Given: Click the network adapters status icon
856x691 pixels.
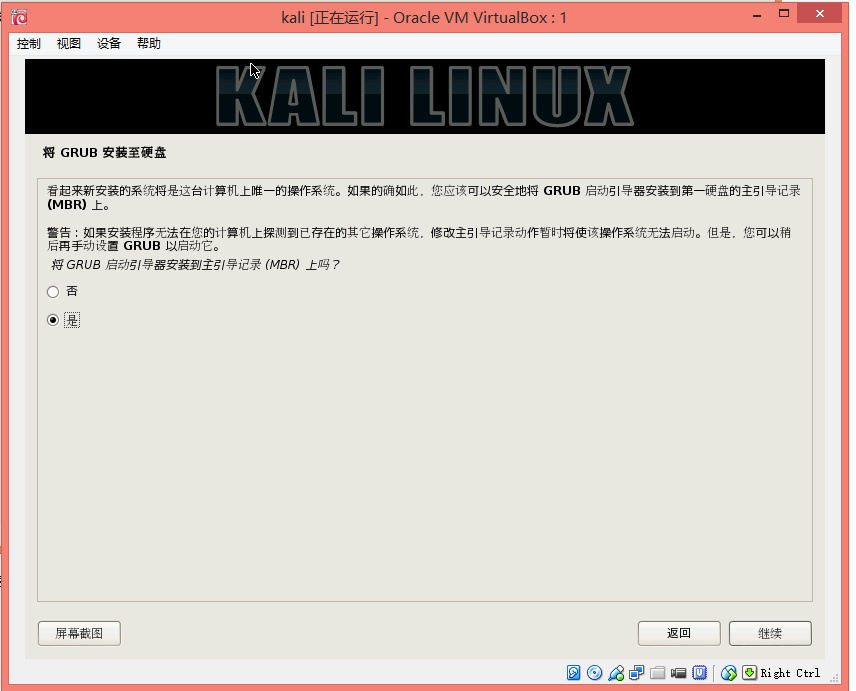Looking at the screenshot, I should coord(637,672).
